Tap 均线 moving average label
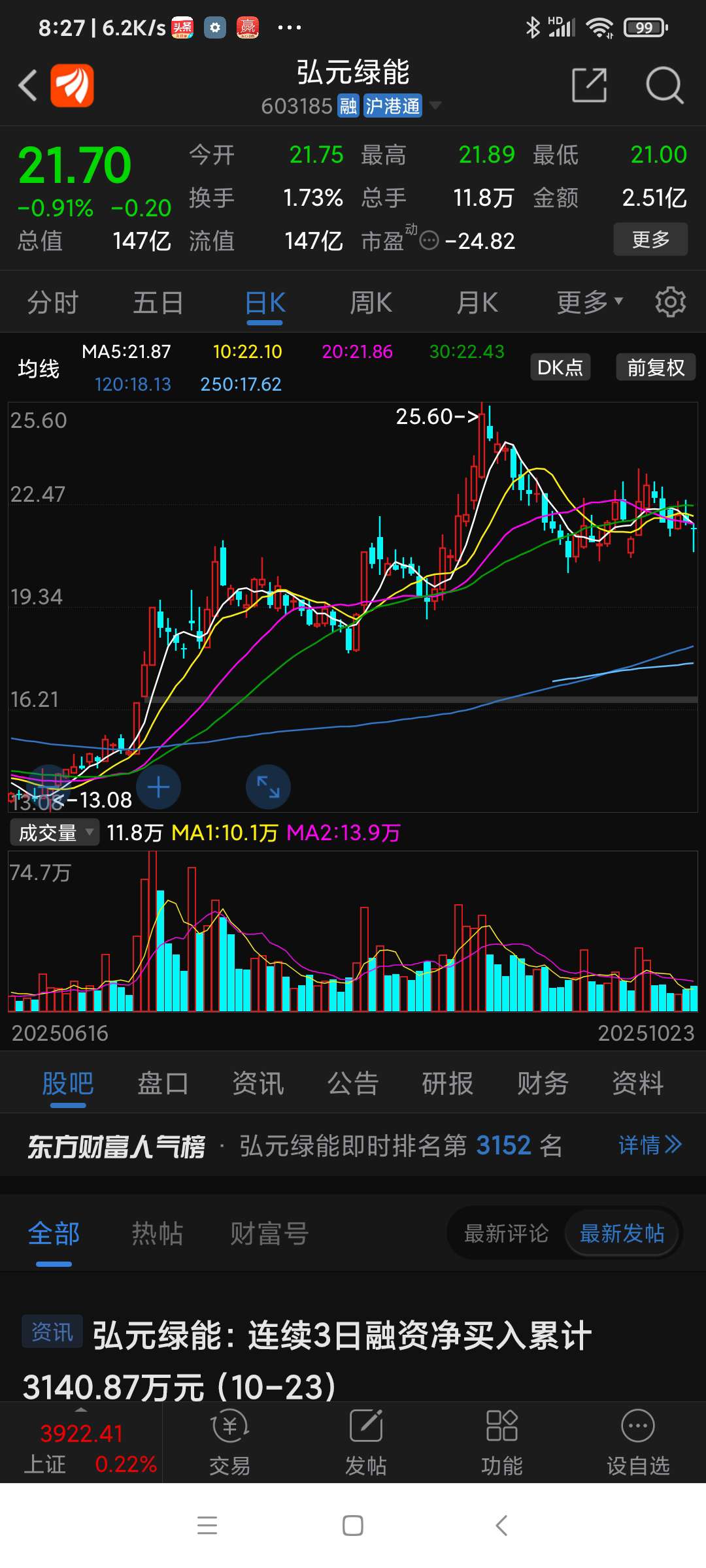 pos(39,368)
